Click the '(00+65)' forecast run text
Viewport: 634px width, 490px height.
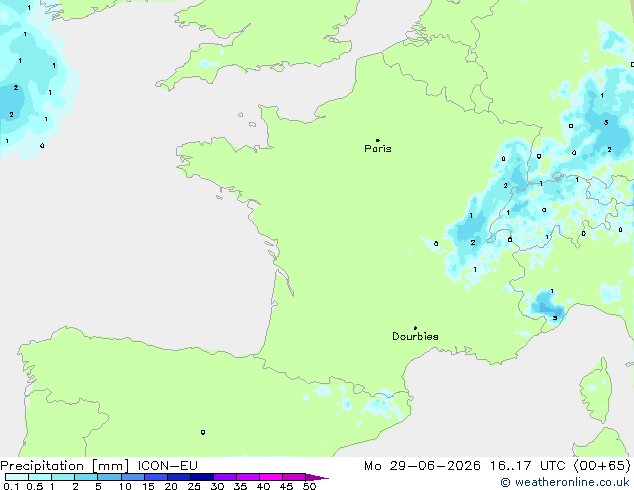(602, 466)
